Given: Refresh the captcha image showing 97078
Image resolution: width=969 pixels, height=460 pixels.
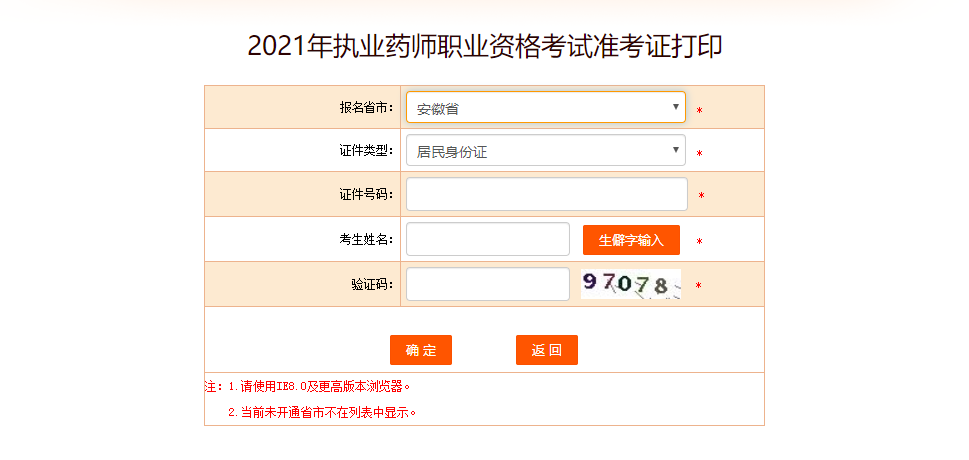Looking at the screenshot, I should click(630, 285).
